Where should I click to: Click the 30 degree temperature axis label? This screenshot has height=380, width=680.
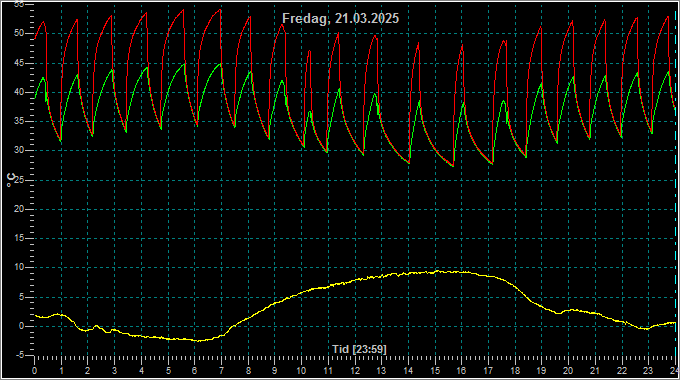pos(19,151)
